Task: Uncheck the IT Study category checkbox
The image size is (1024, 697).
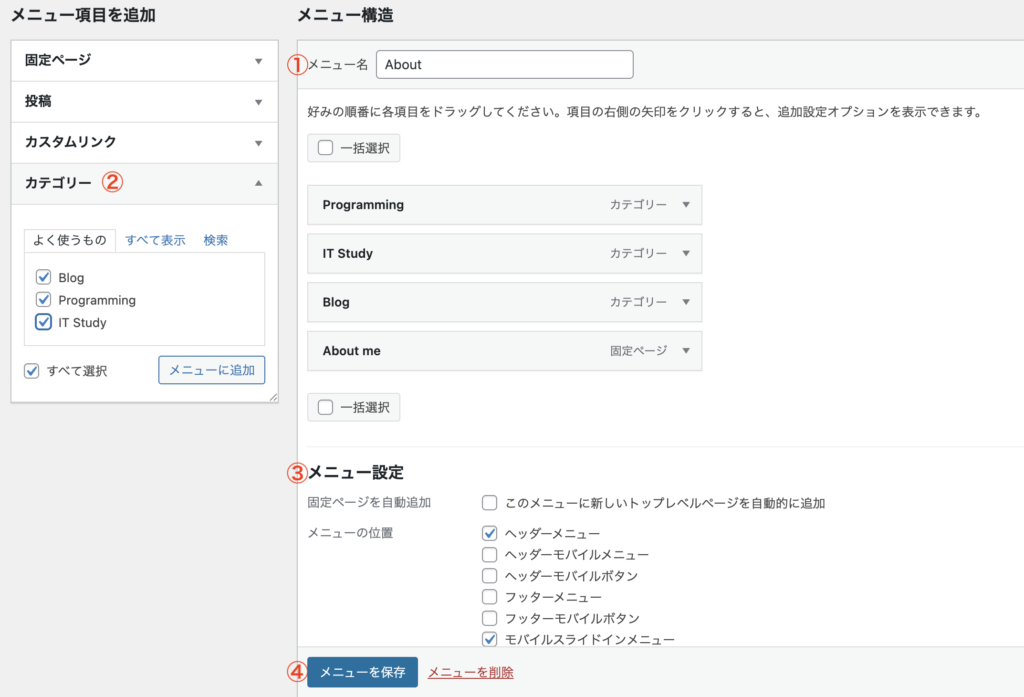Action: click(43, 322)
